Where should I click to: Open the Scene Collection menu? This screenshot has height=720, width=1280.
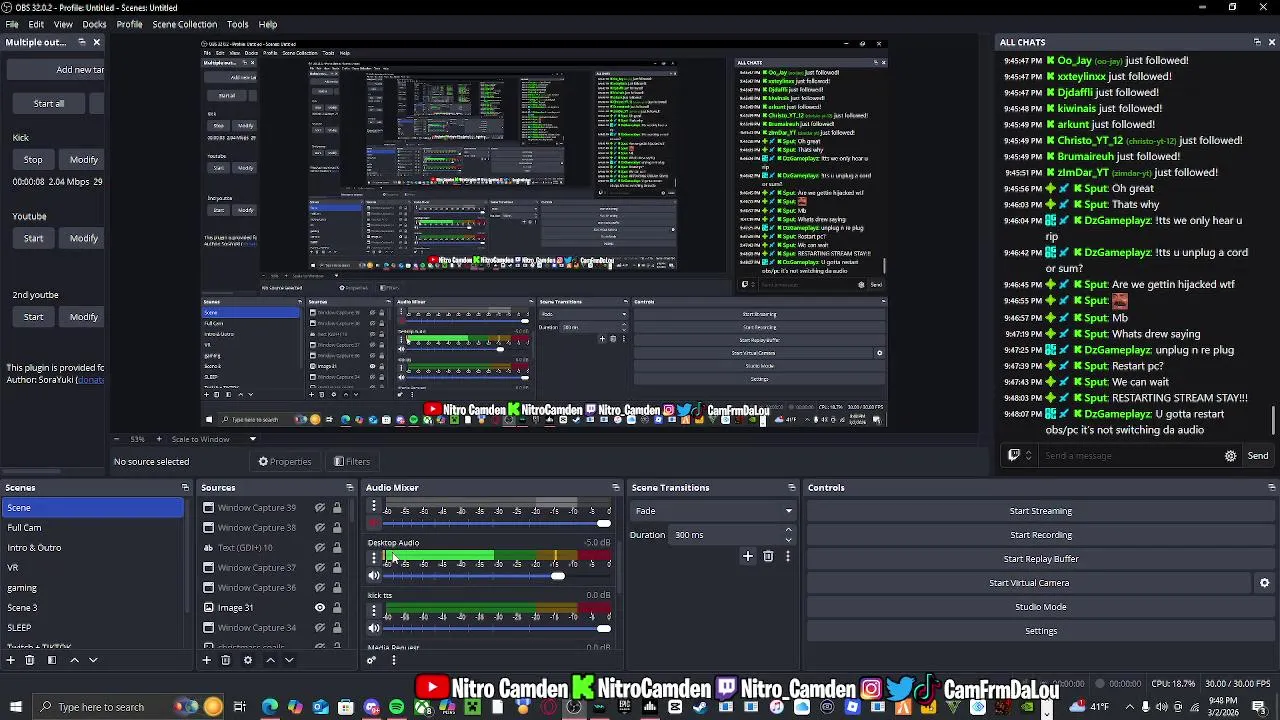pos(184,24)
